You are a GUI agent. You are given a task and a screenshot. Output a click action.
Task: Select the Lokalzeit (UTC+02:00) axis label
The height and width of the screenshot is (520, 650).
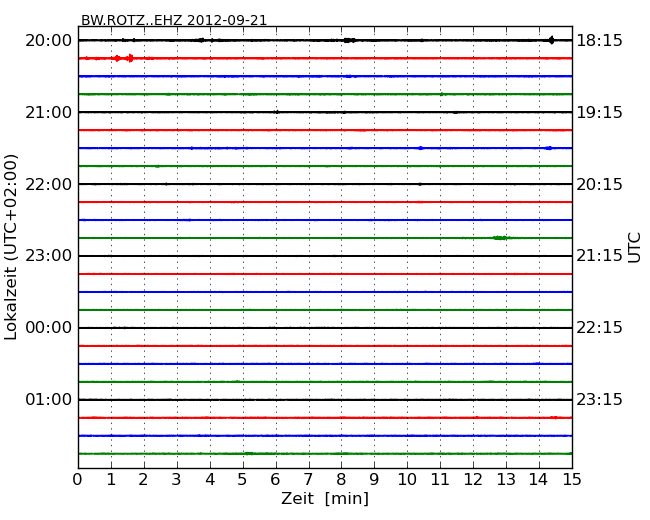click(x=11, y=247)
